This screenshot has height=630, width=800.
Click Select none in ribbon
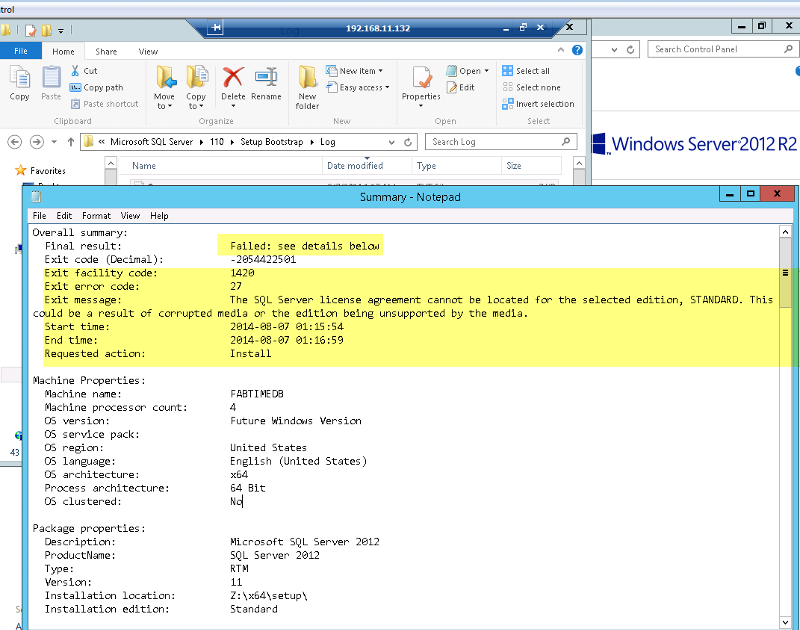click(531, 88)
